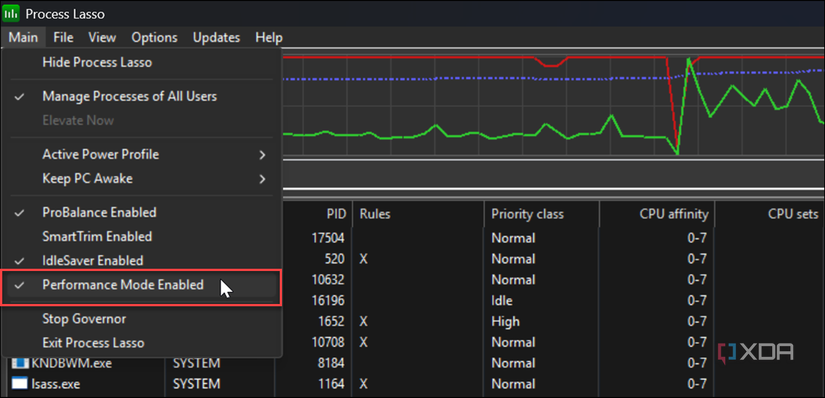Click PID 1652 cell

coord(331,321)
